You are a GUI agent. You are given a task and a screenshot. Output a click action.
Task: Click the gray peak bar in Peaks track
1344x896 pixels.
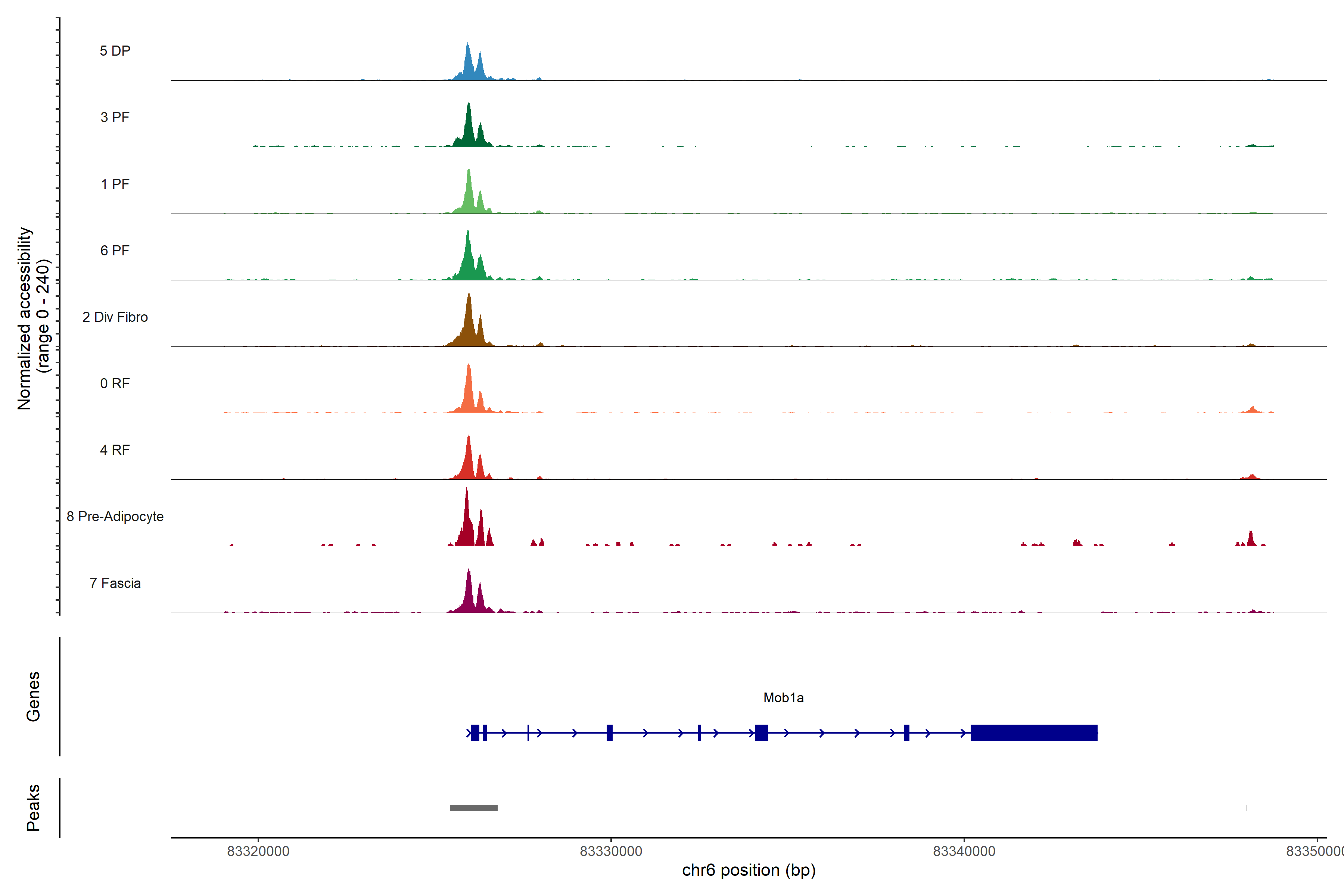473,808
